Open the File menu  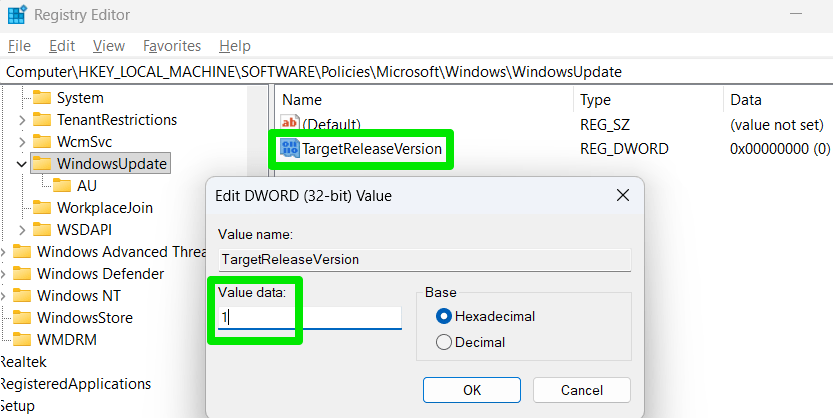point(20,46)
